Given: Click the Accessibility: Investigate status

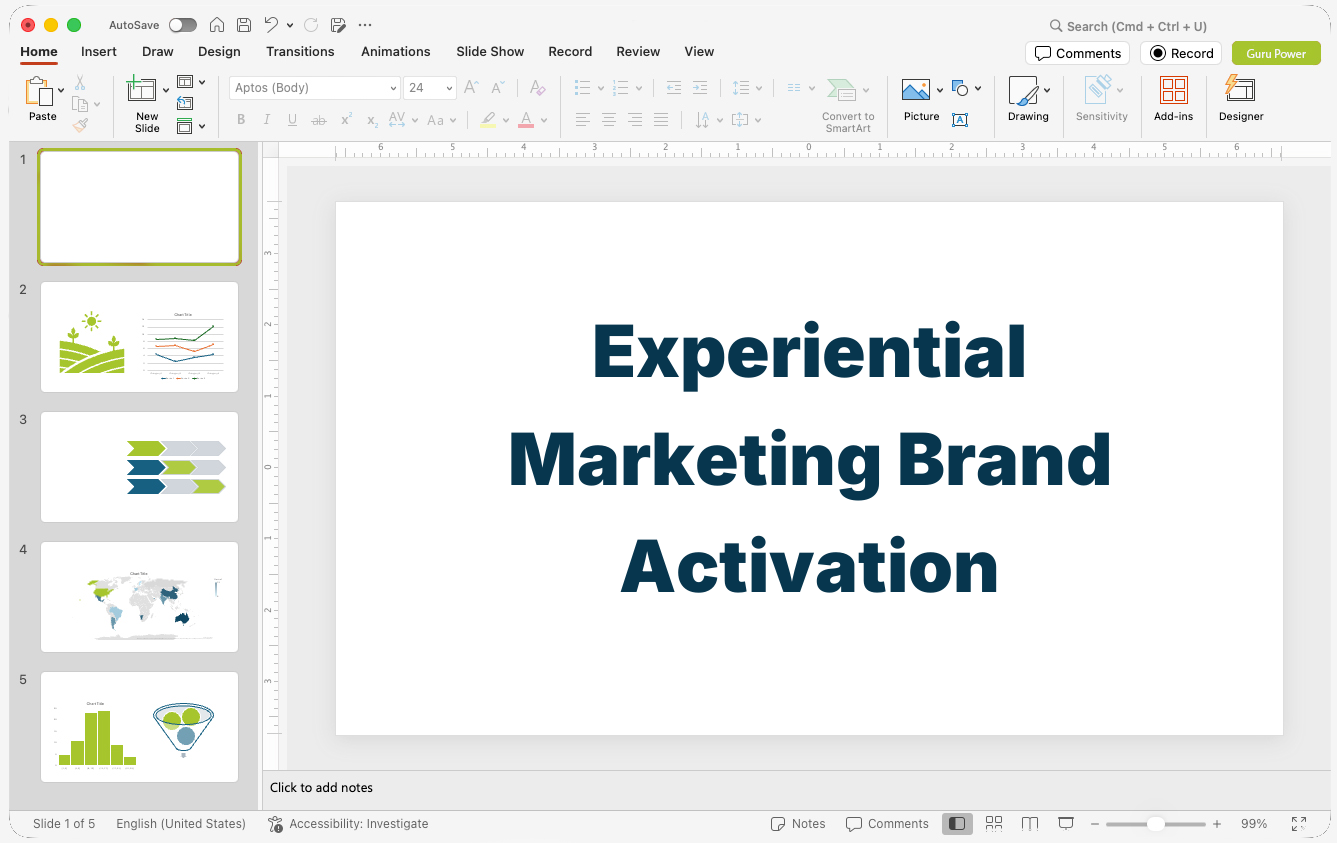Looking at the screenshot, I should click(x=348, y=824).
